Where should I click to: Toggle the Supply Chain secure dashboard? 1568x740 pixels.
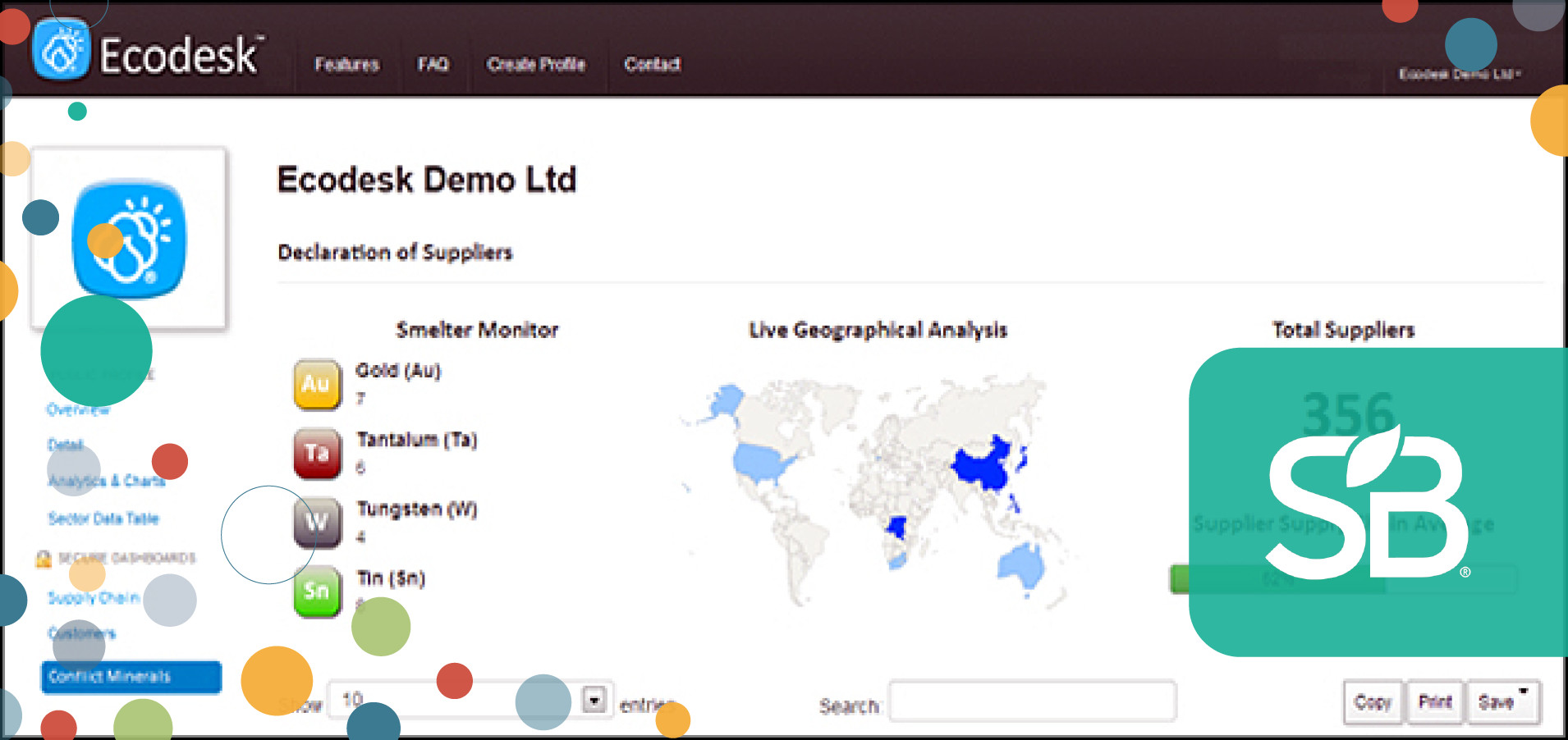(x=93, y=598)
